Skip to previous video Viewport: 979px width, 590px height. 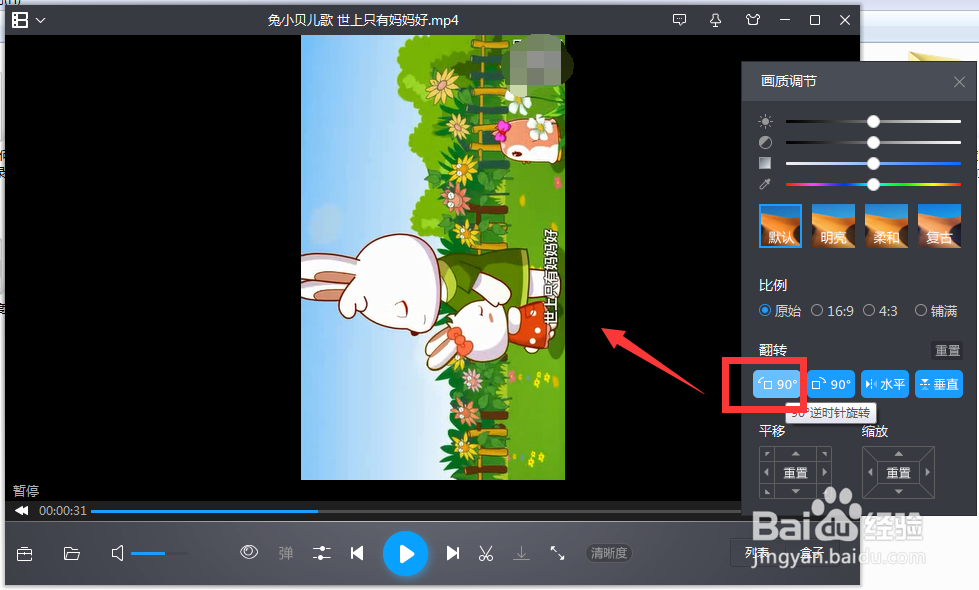point(357,553)
